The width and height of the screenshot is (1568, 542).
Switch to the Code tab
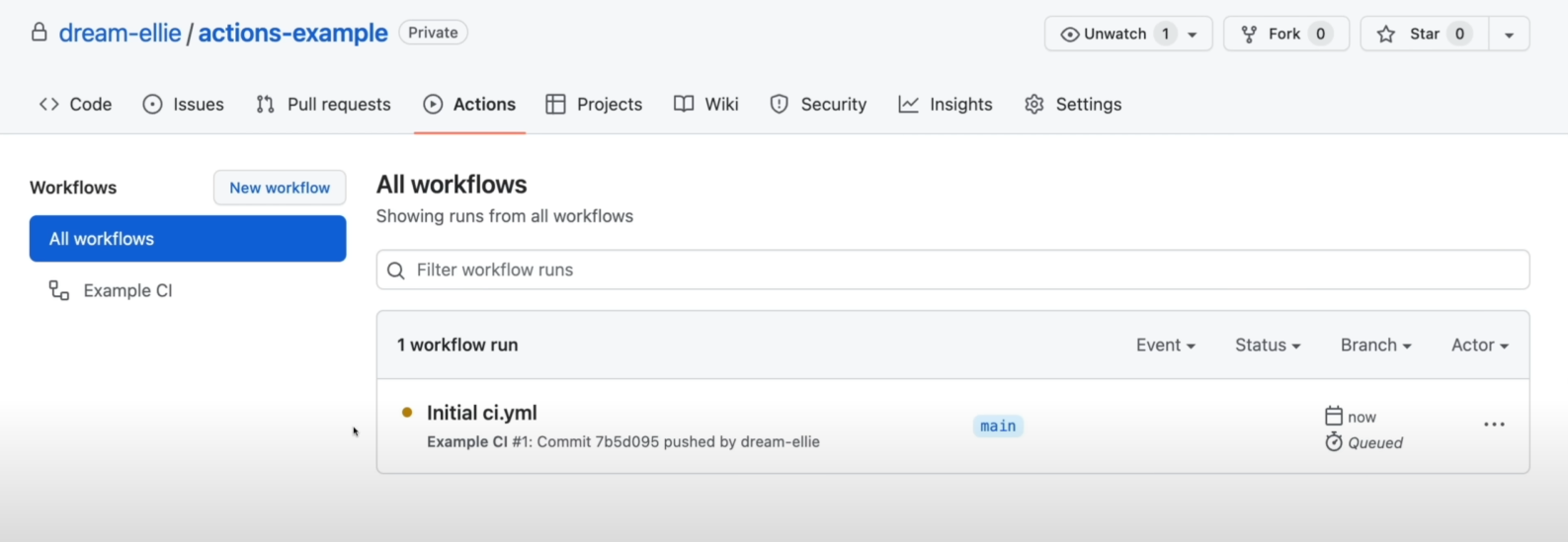click(x=75, y=104)
